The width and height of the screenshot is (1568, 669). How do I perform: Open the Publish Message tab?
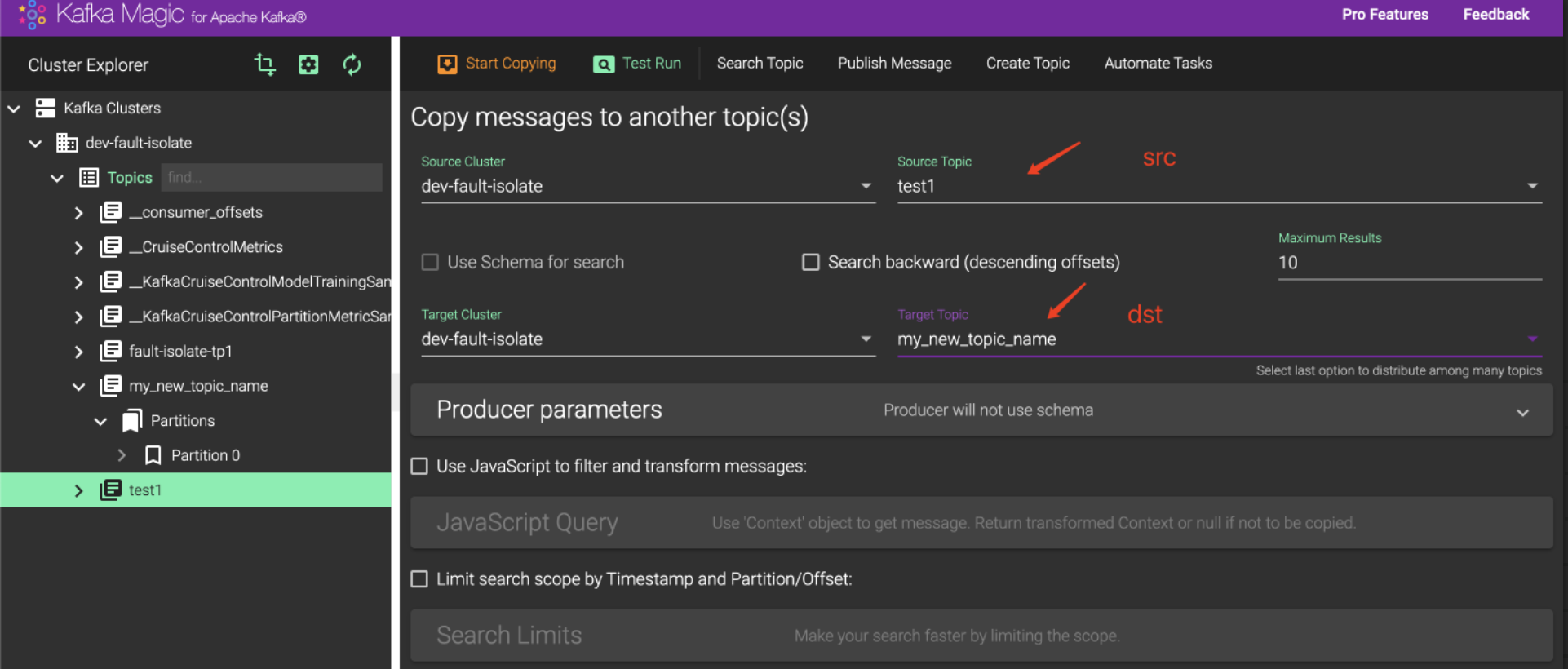pos(894,64)
